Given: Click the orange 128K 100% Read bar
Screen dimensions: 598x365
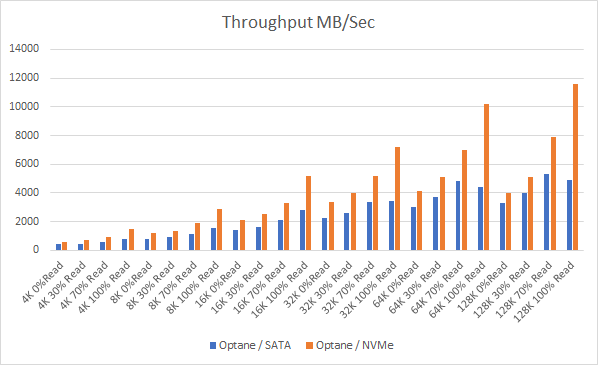Looking at the screenshot, I should click(x=575, y=167).
